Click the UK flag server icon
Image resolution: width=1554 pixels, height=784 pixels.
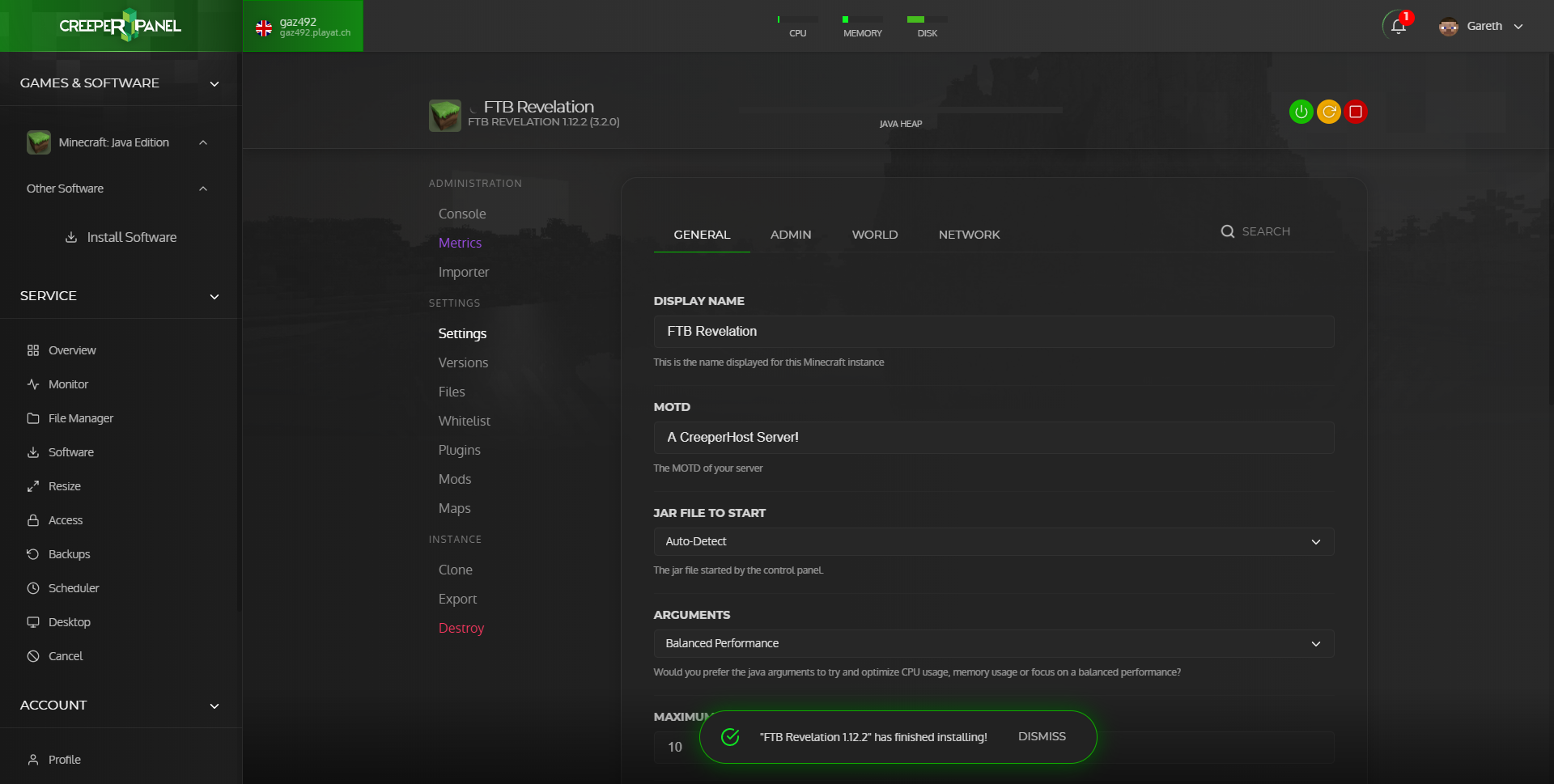[x=264, y=28]
